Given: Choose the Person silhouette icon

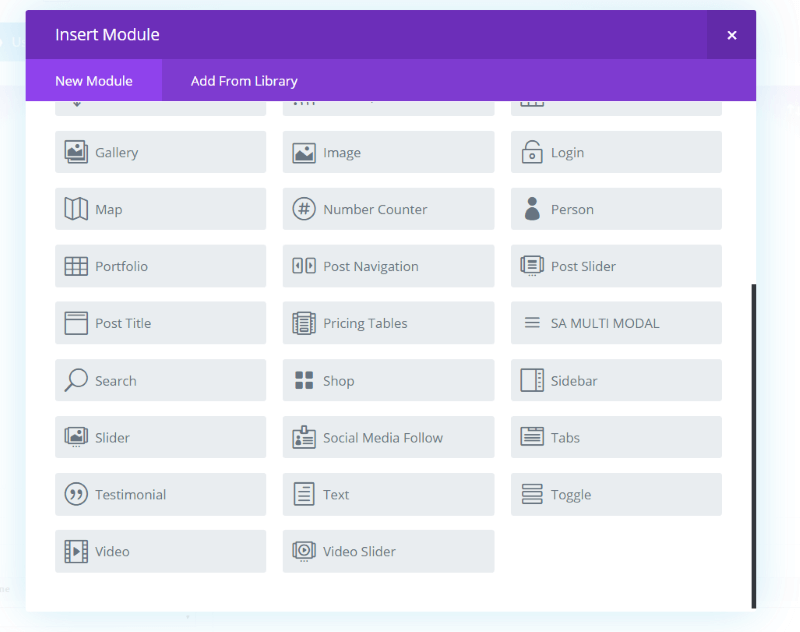Looking at the screenshot, I should 532,209.
